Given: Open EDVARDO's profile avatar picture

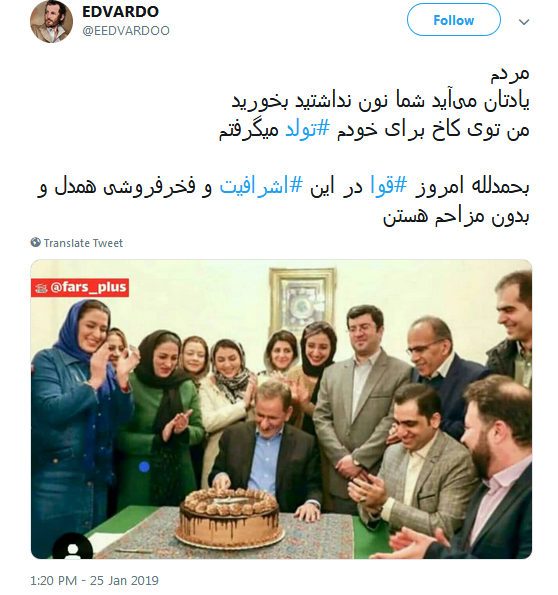Looking at the screenshot, I should coord(51,21).
